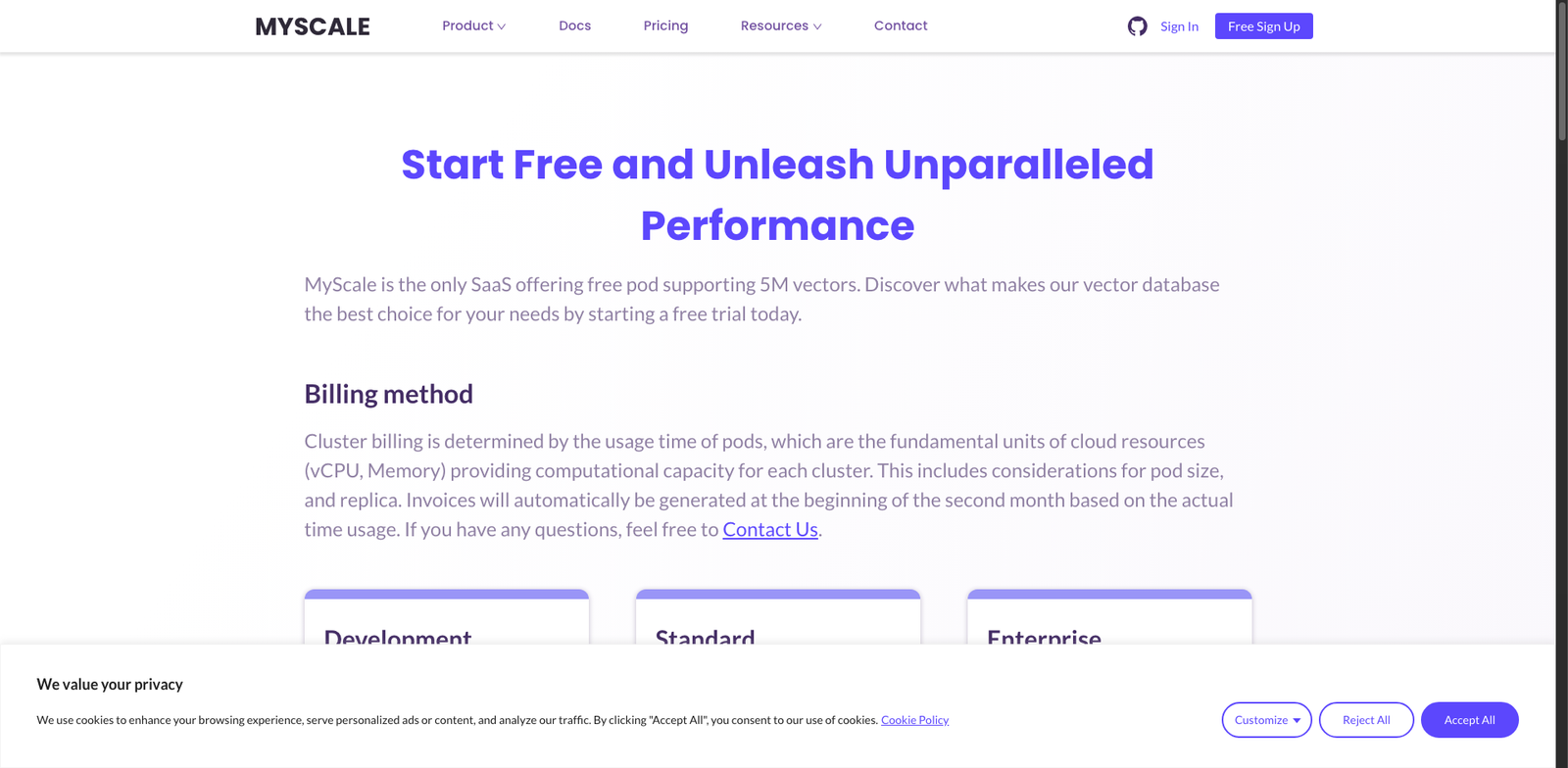Click the Product dropdown chevron arrow

[503, 26]
